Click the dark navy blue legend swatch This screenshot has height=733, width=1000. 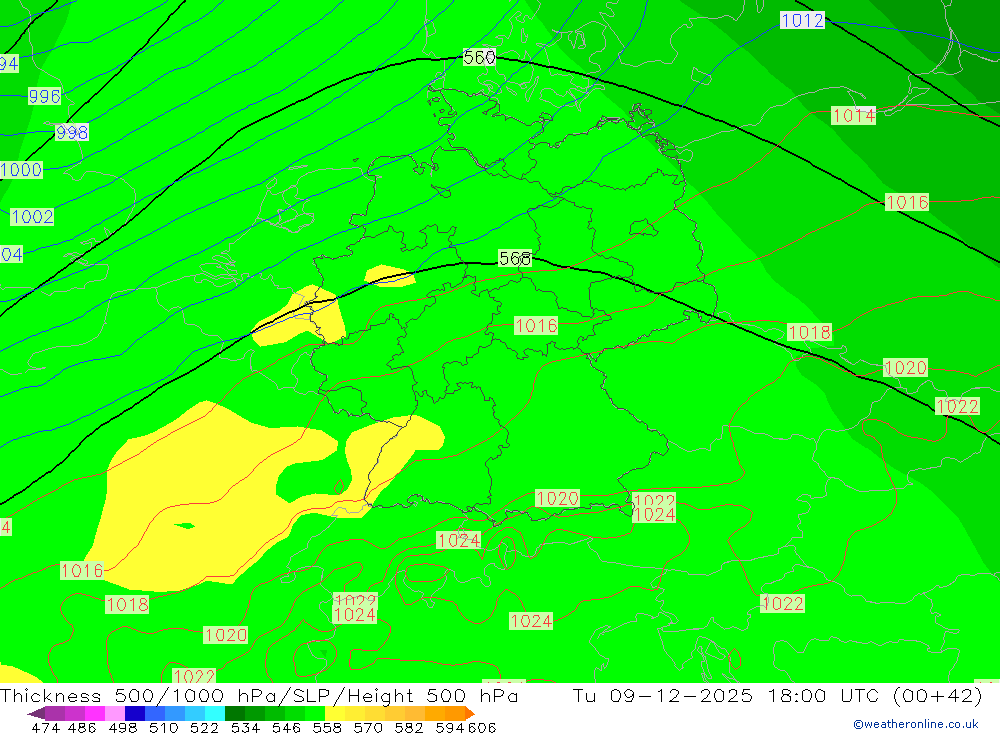coord(133,713)
